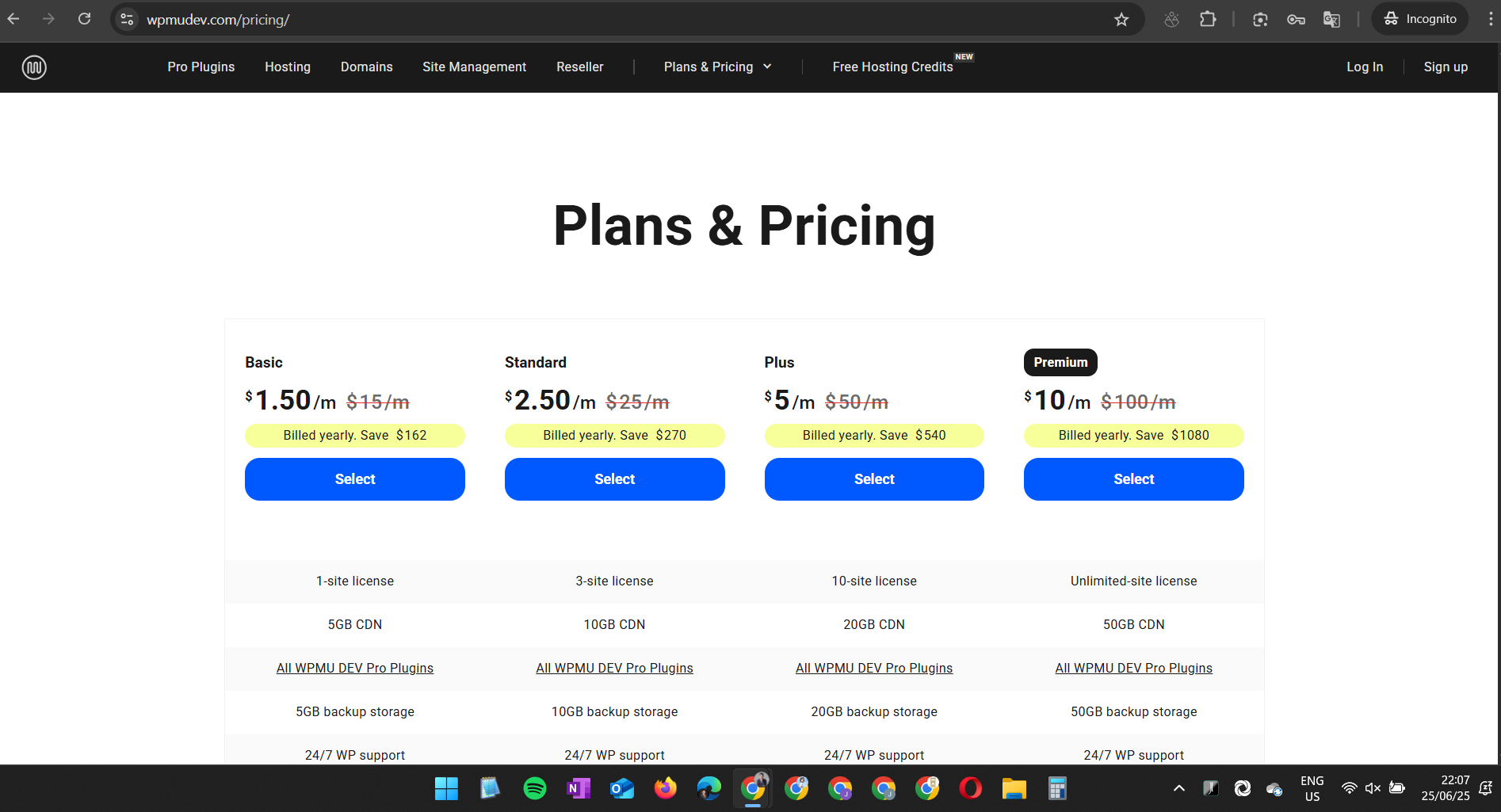The image size is (1501, 812).
Task: Click the '10GB backup storage' text
Action: pos(615,712)
